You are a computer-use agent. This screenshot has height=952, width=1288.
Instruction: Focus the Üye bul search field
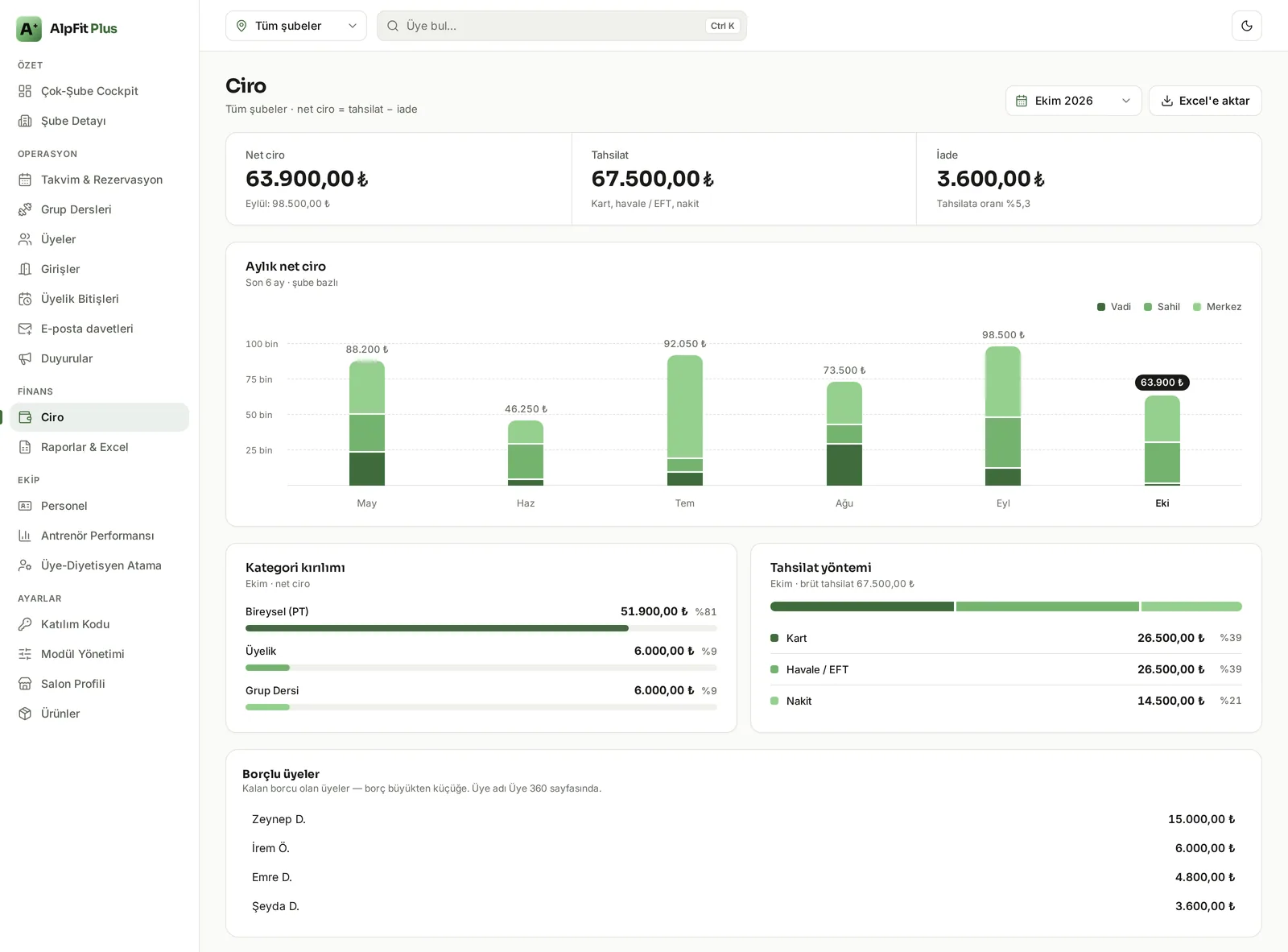click(562, 26)
